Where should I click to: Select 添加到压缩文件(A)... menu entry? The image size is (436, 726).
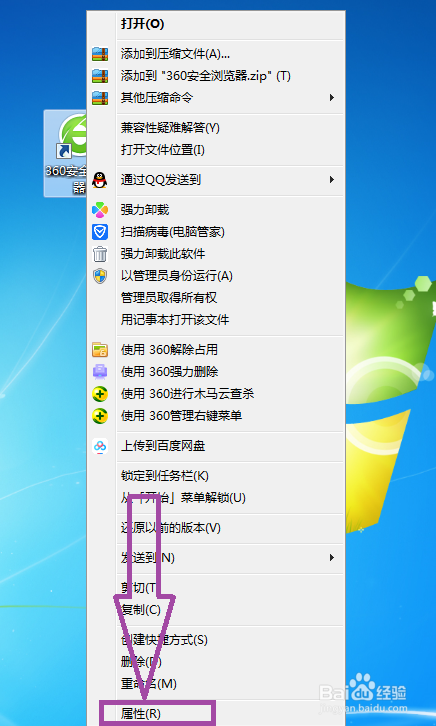pos(175,54)
